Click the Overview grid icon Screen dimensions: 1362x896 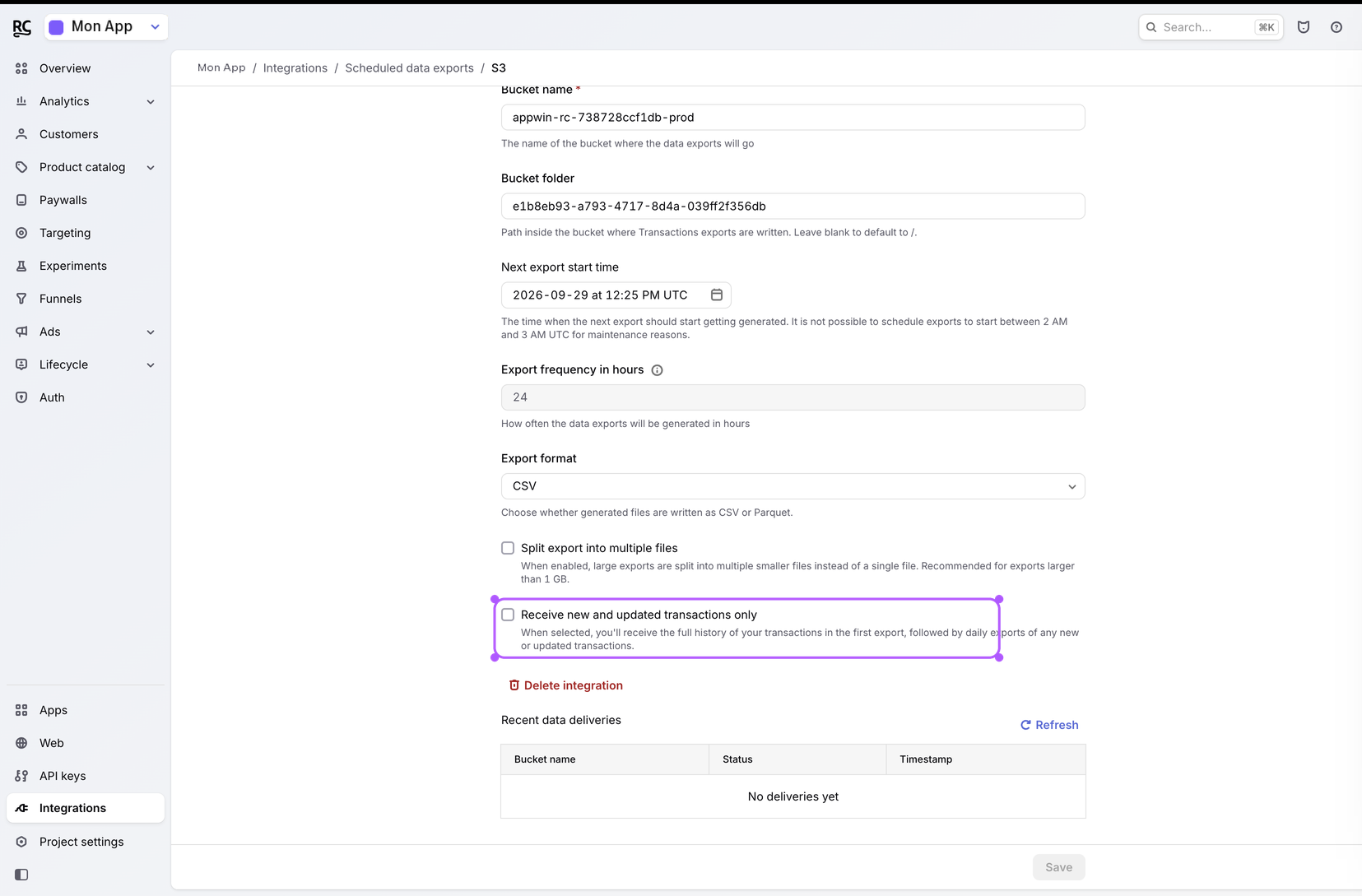click(x=21, y=68)
